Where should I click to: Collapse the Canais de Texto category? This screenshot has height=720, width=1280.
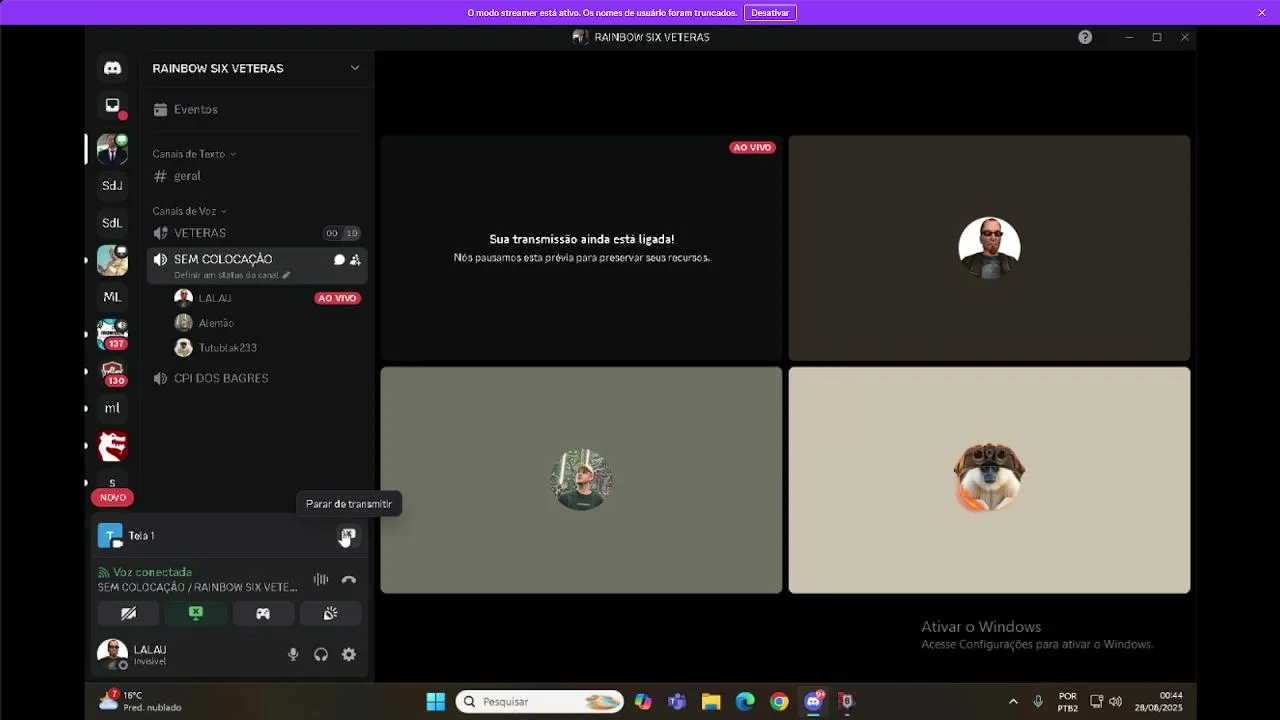tap(194, 154)
